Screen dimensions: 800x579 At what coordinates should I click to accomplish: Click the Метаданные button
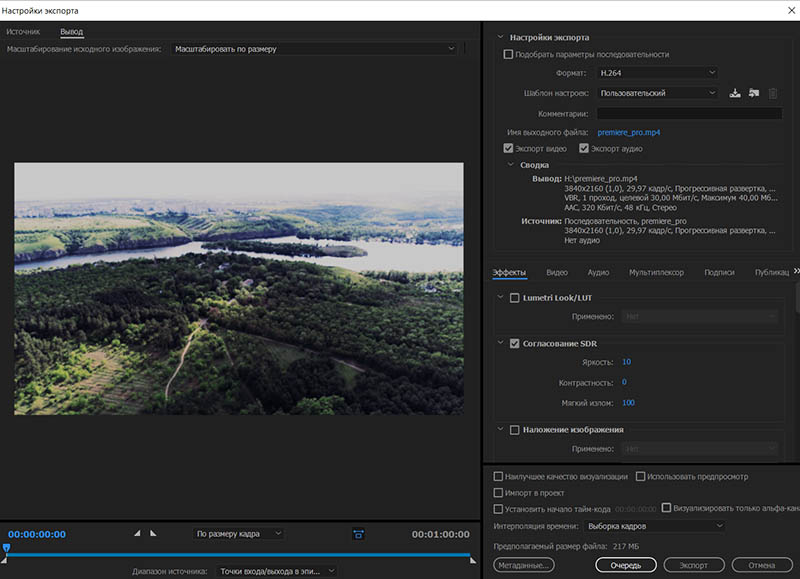[x=524, y=565]
